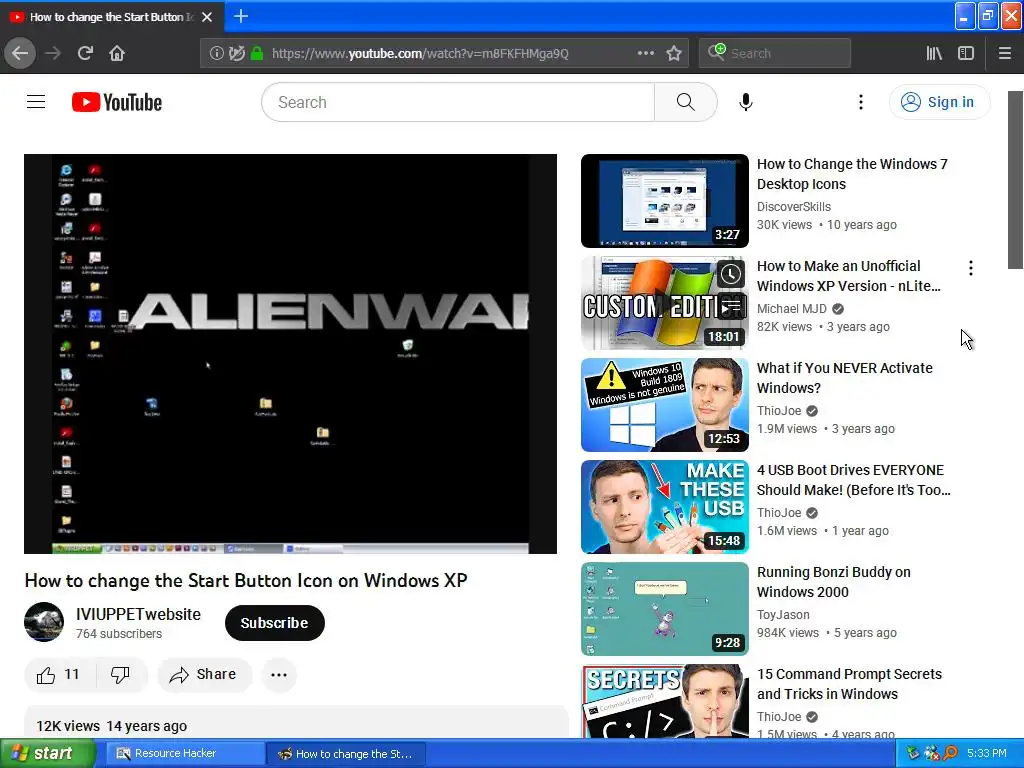Open the browser Library icon
The image size is (1024, 768).
(934, 53)
